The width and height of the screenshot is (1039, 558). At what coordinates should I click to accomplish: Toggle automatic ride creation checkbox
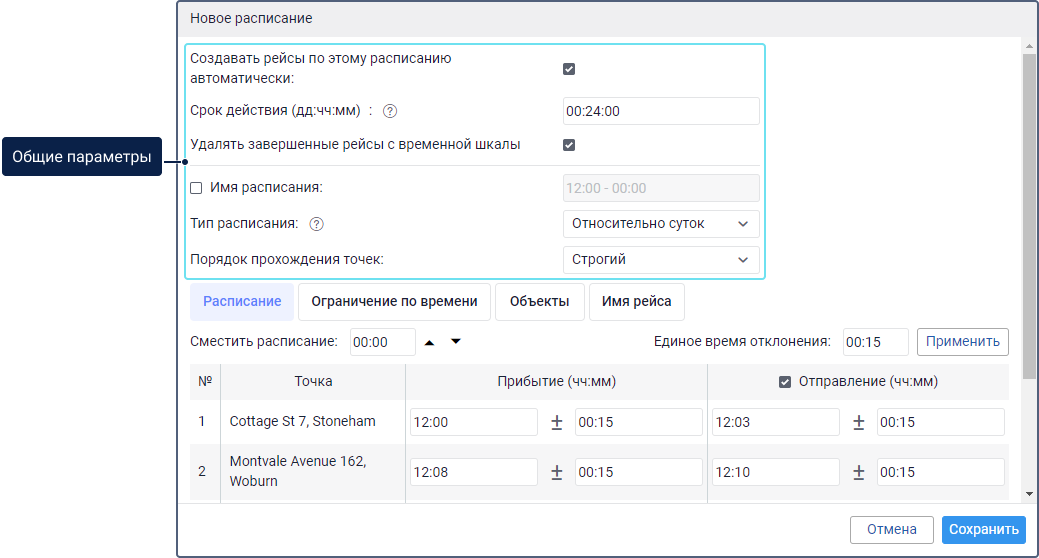(x=569, y=69)
